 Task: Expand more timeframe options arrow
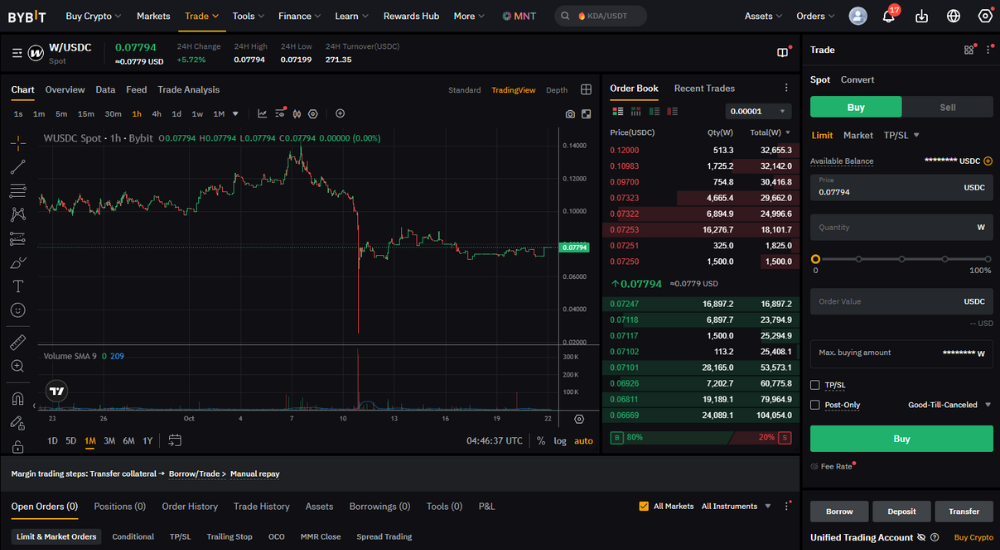pyautogui.click(x=235, y=114)
